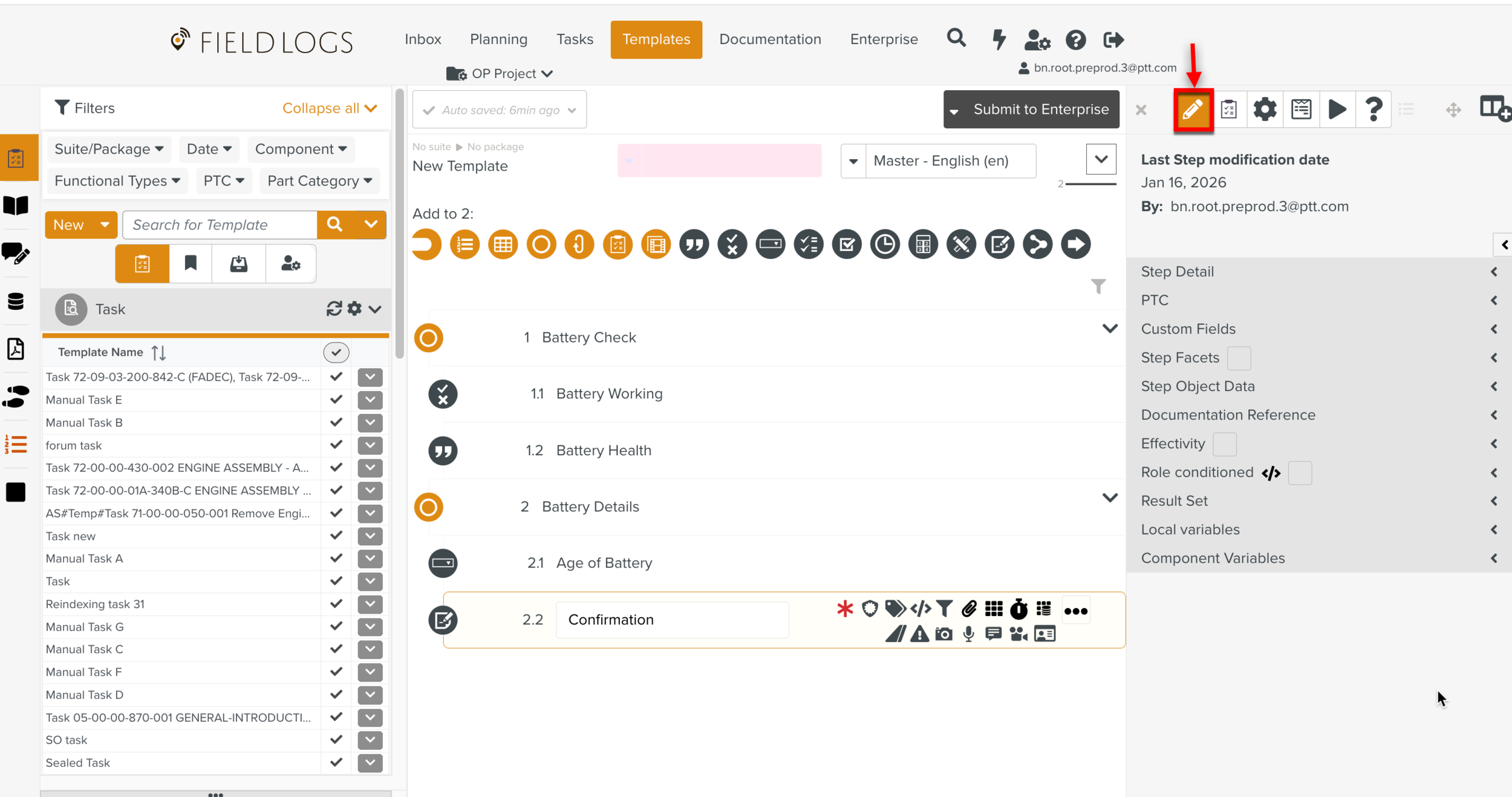The height and width of the screenshot is (797, 1512).
Task: Click the red asterisk mandatory icon
Action: [845, 609]
